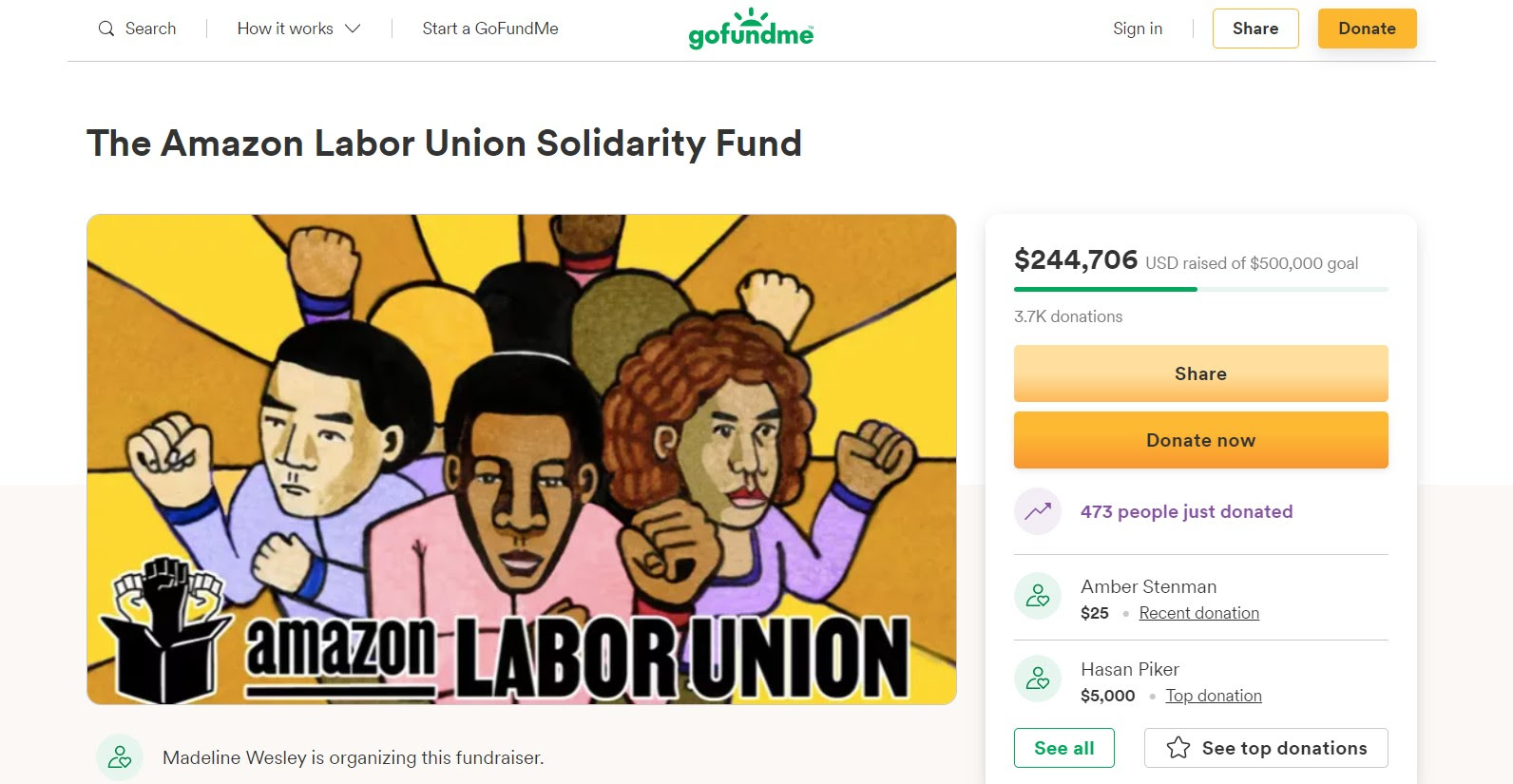Click the search magnifier icon
Viewport: 1513px width, 784px height.
point(105,29)
